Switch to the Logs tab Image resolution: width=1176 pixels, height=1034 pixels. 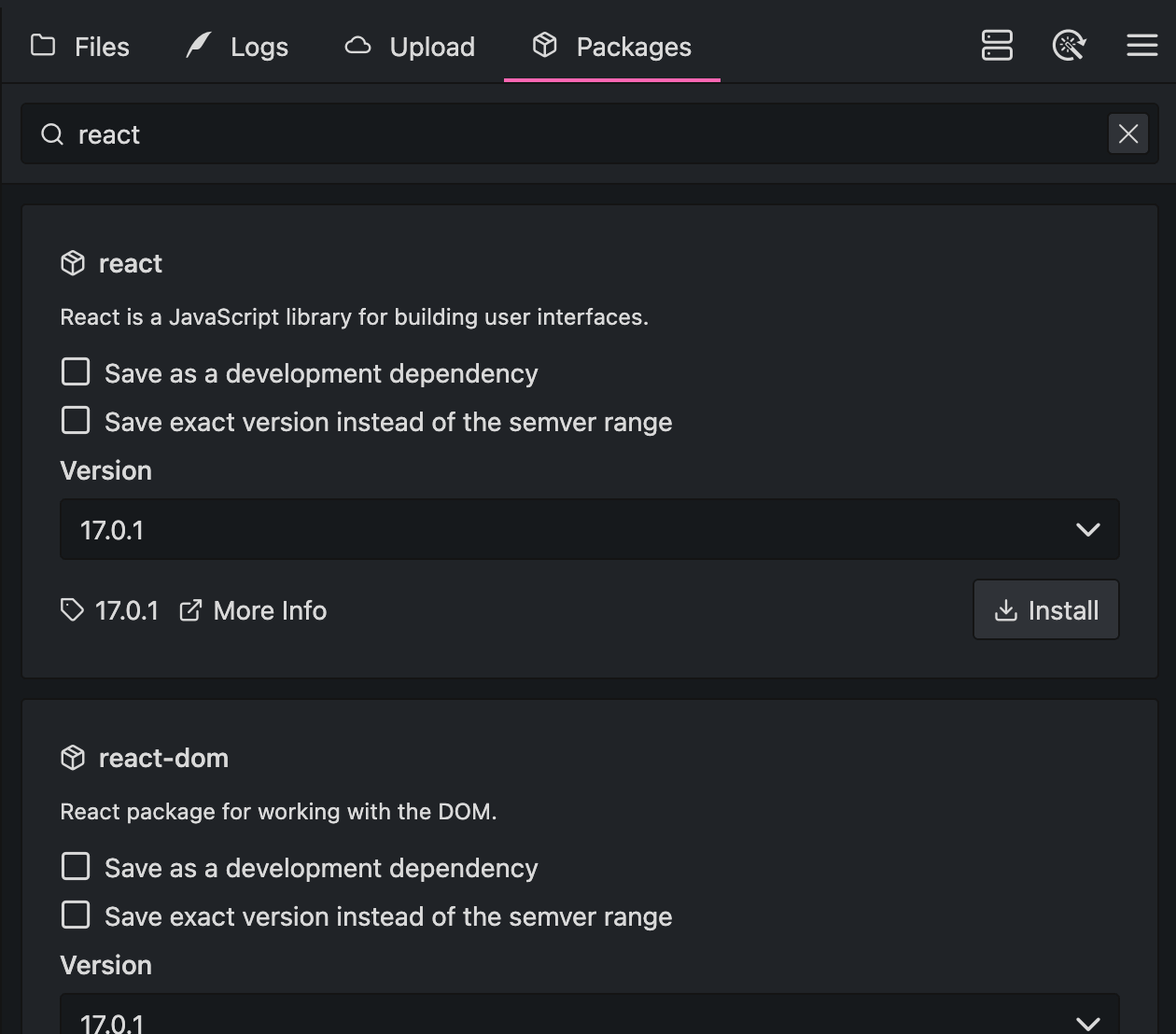[x=259, y=46]
